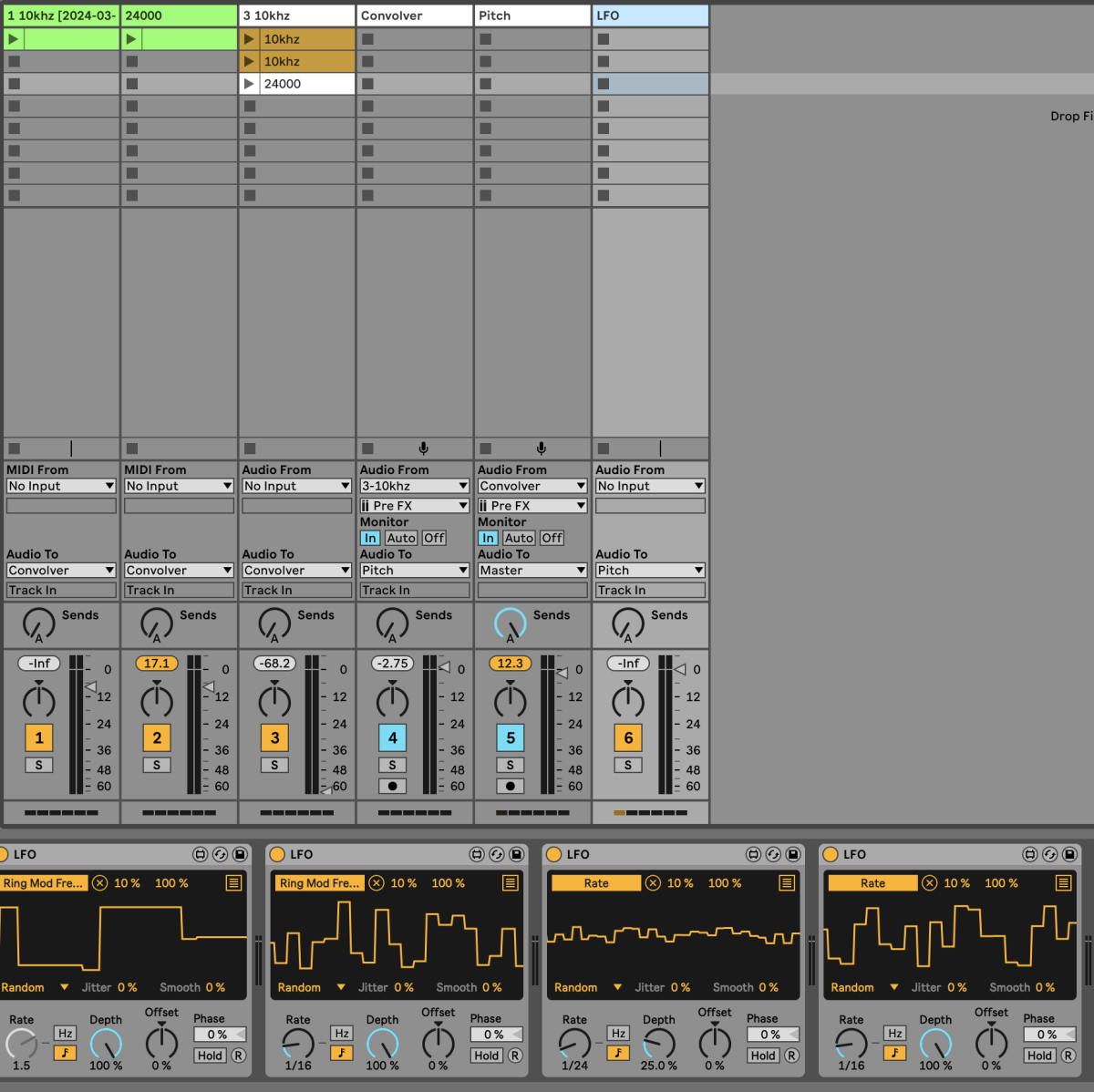
Task: Click the Offset knob on the LFO with rate 1/24
Action: (715, 1041)
